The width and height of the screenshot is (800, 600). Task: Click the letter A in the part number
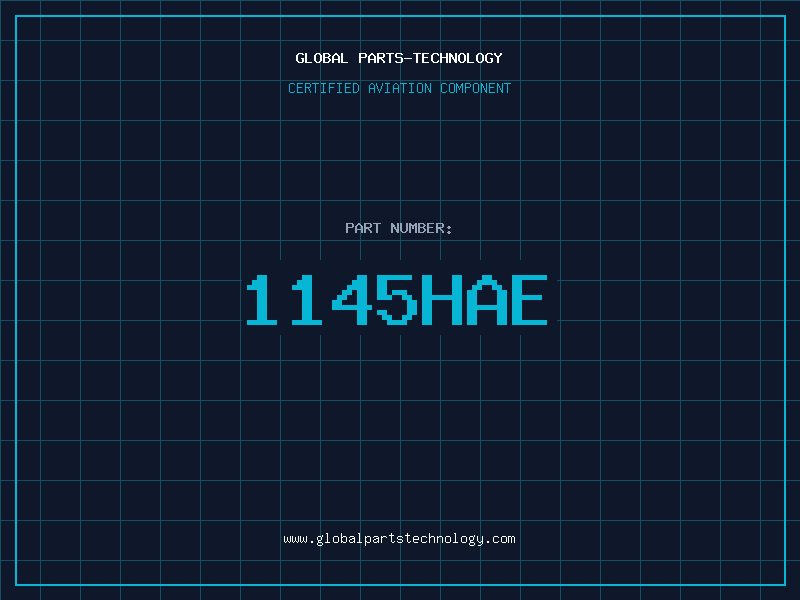coord(484,300)
